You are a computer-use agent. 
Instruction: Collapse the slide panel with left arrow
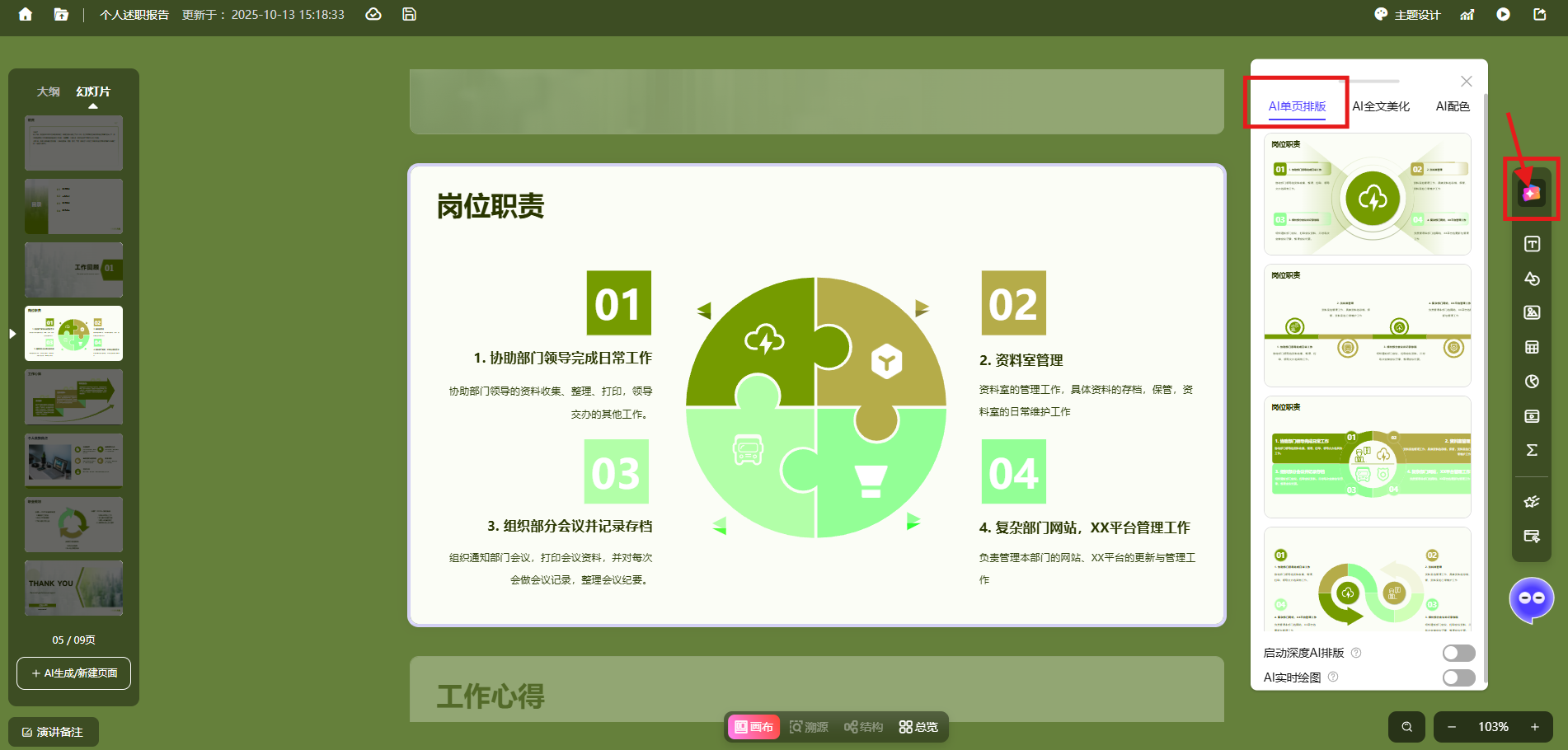click(x=12, y=334)
